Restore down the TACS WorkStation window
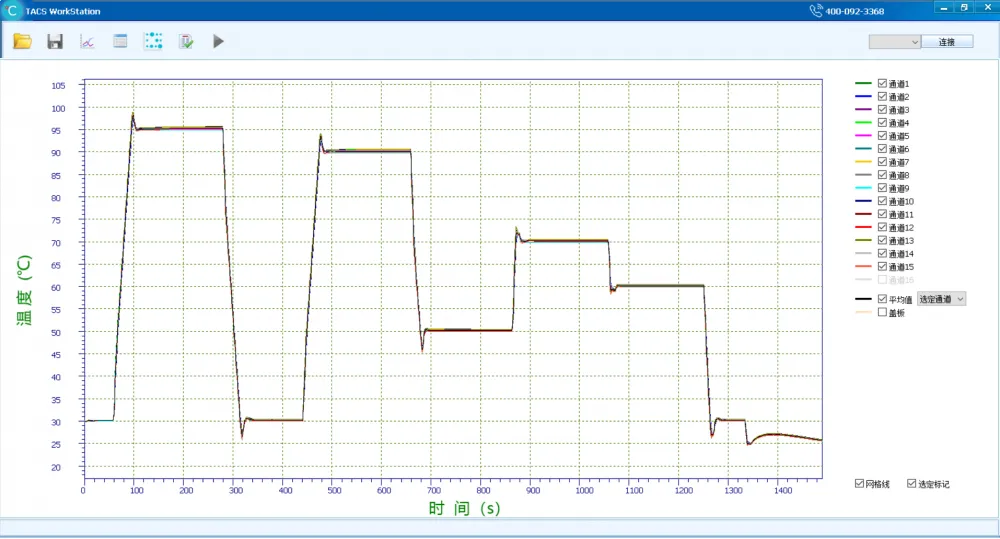The image size is (1000, 539). 964,8
